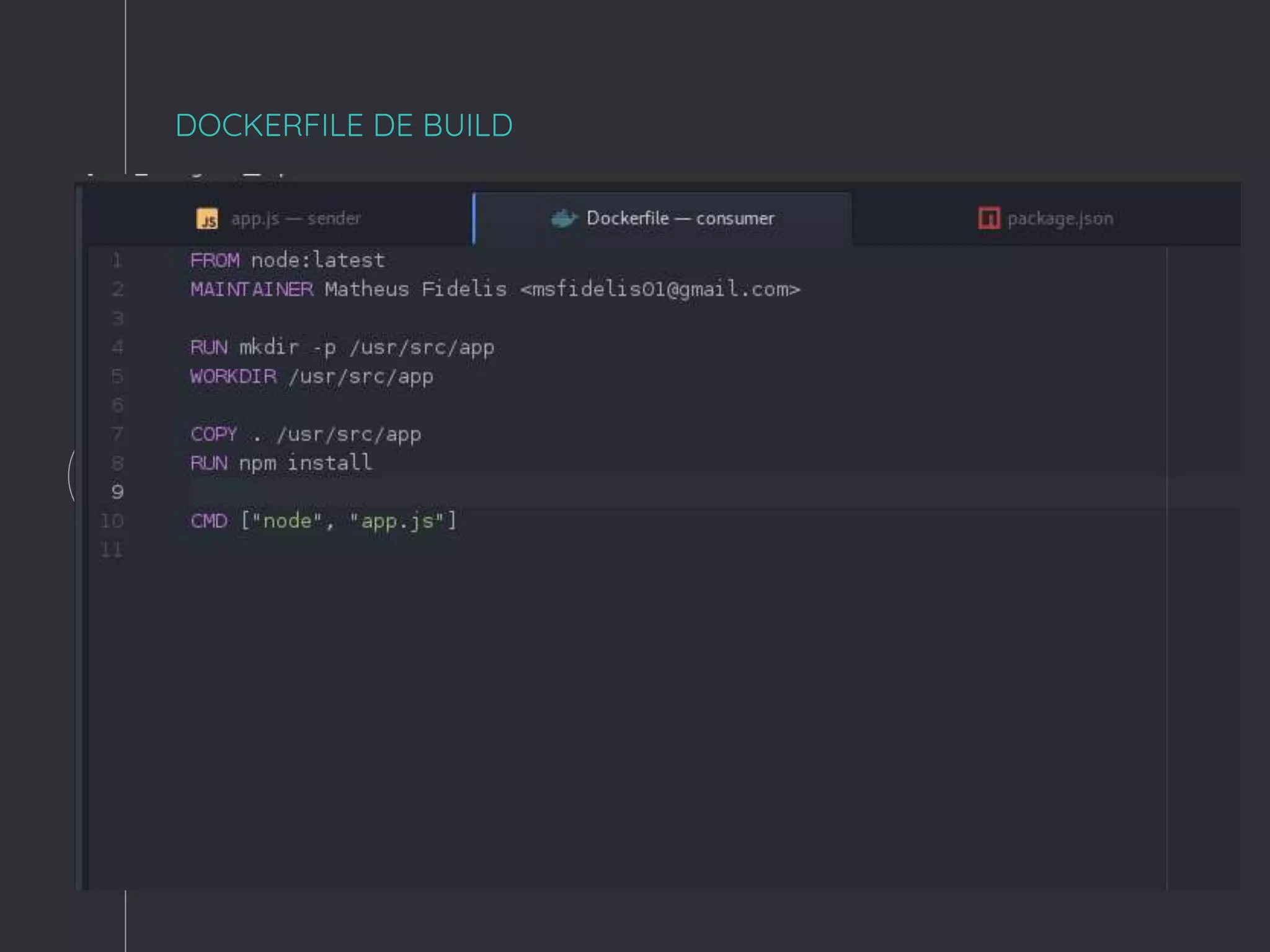The image size is (1270, 952).
Task: Open the package.json tab
Action: (1046, 219)
